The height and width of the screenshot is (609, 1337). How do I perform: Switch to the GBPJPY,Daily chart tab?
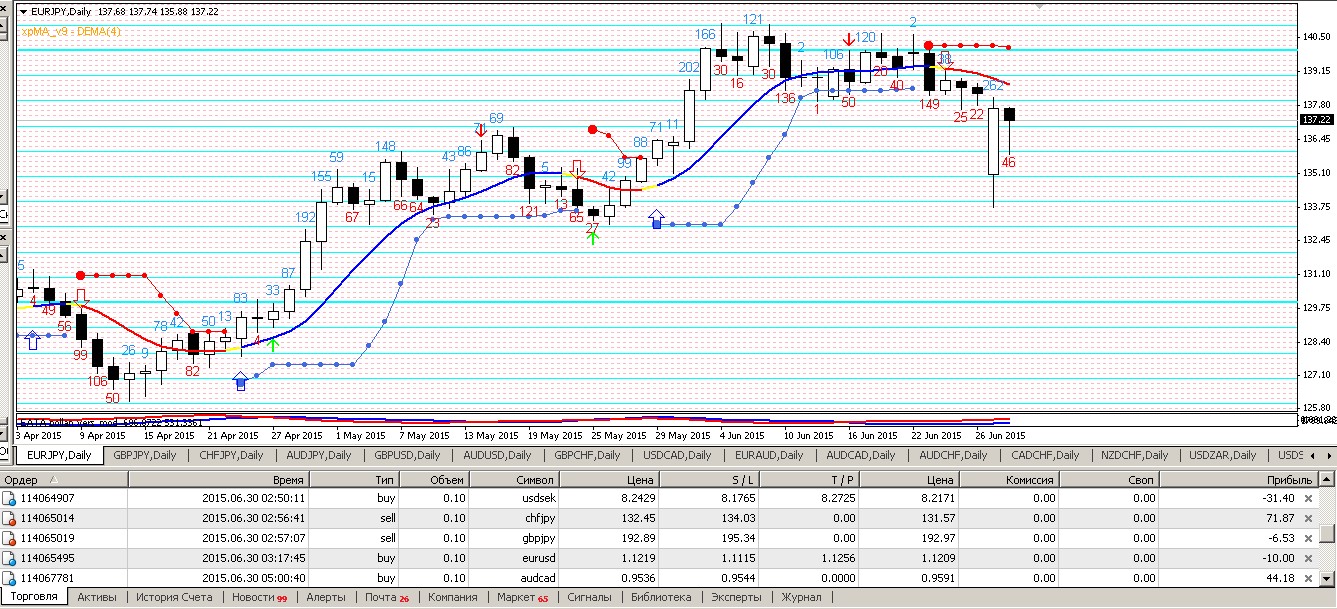(x=144, y=455)
